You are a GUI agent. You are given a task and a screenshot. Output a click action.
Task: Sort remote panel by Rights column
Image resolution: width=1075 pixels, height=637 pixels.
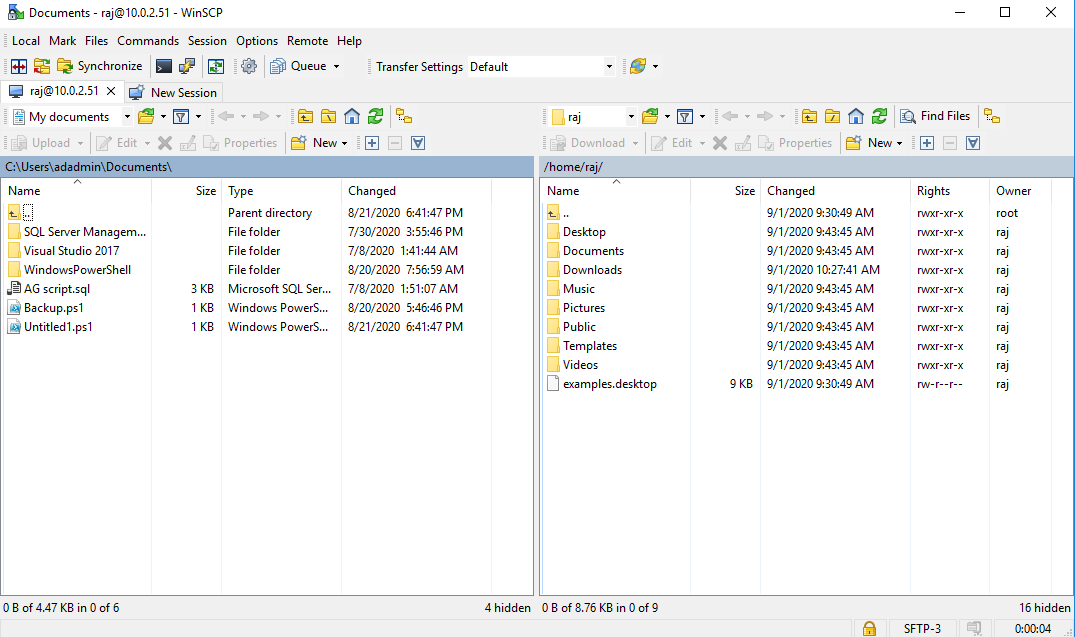(x=950, y=191)
